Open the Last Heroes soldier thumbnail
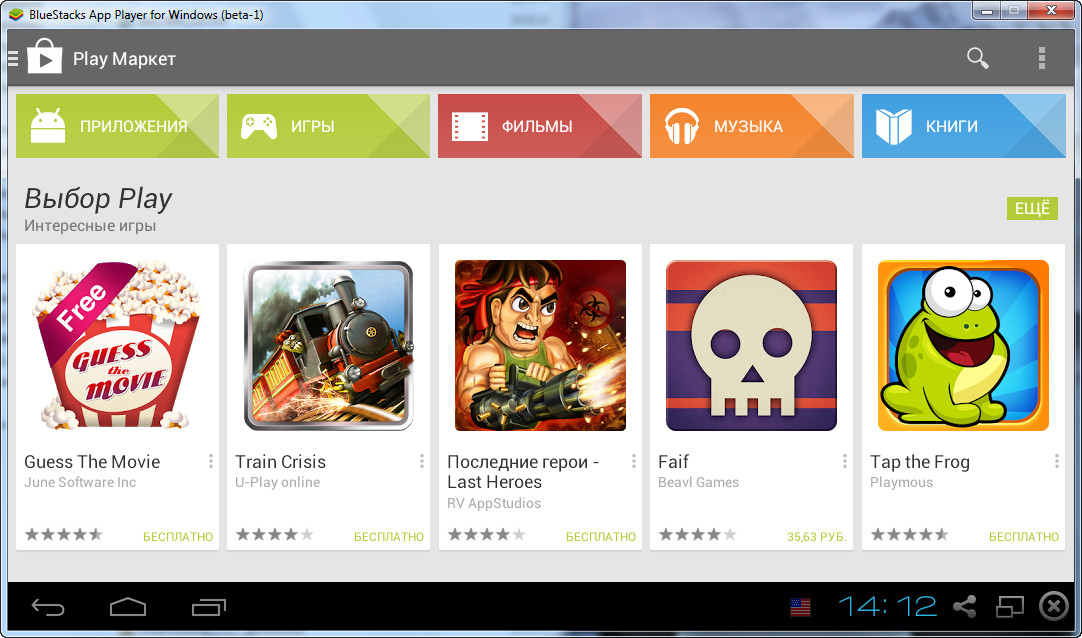This screenshot has height=638, width=1082. pos(540,345)
